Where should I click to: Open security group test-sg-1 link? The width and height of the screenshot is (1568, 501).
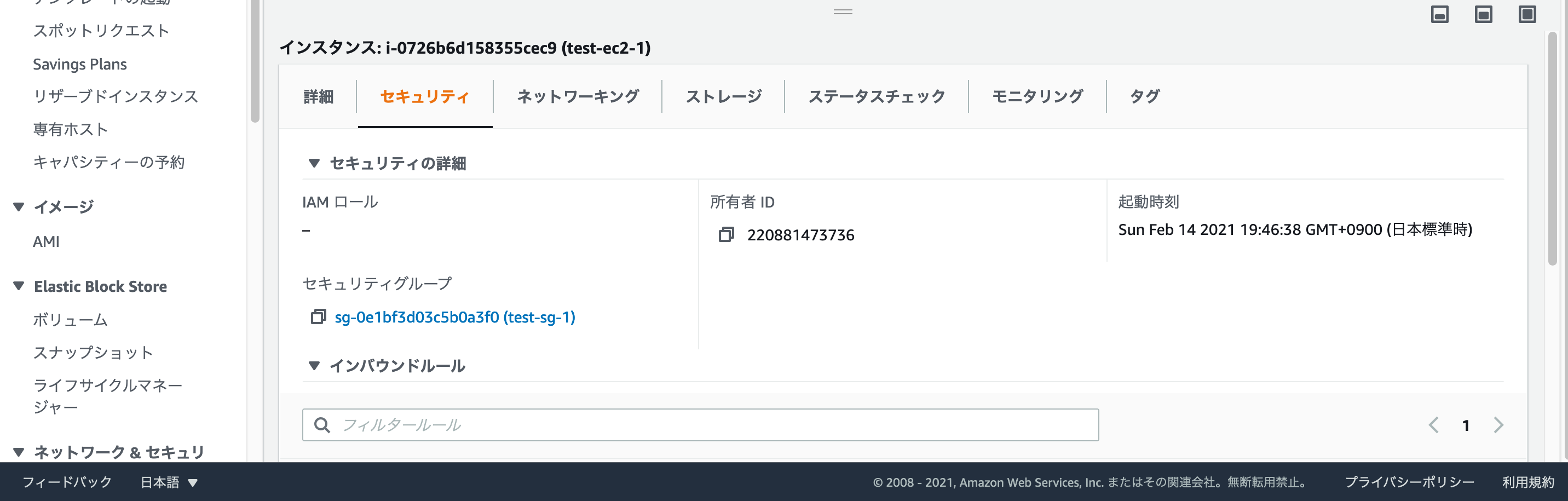coord(456,316)
